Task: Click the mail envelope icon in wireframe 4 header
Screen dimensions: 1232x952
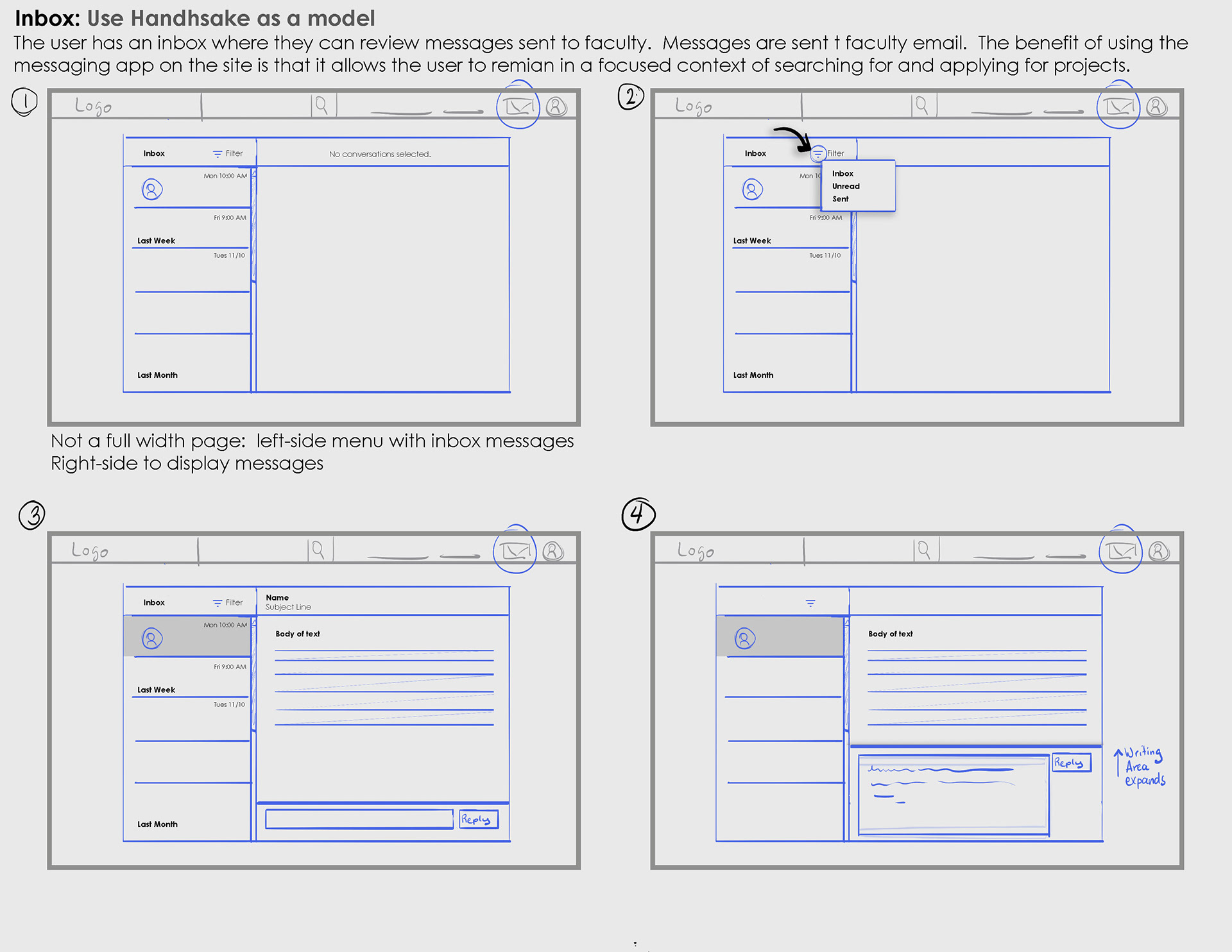Action: click(1120, 550)
